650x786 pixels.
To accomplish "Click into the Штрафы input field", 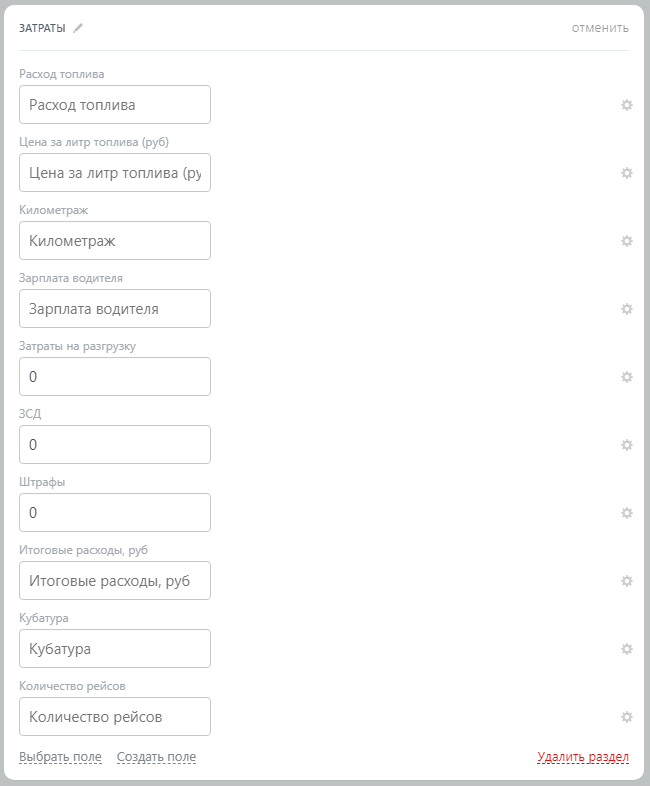I will pos(115,512).
